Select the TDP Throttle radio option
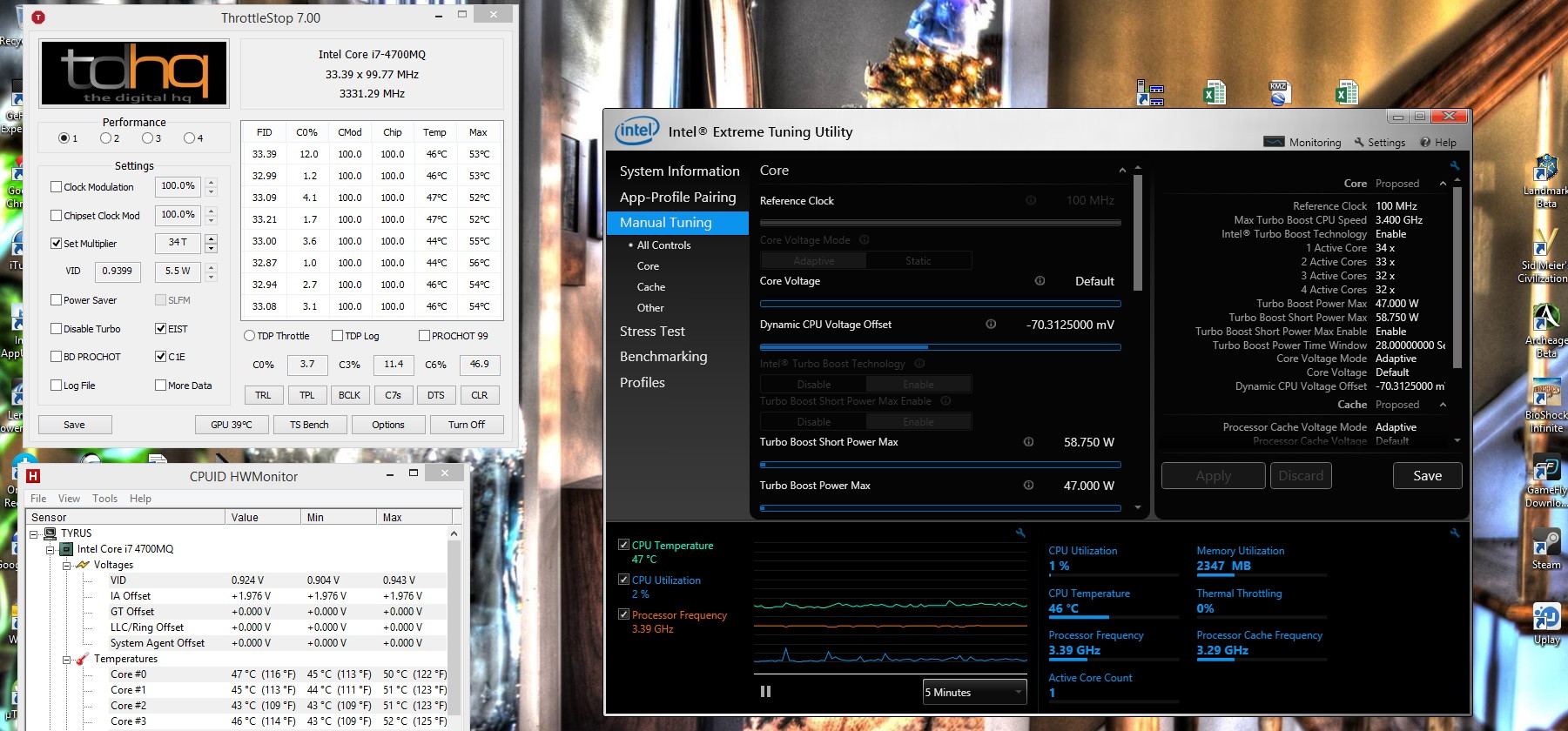Viewport: 1568px width, 731px height. [250, 336]
